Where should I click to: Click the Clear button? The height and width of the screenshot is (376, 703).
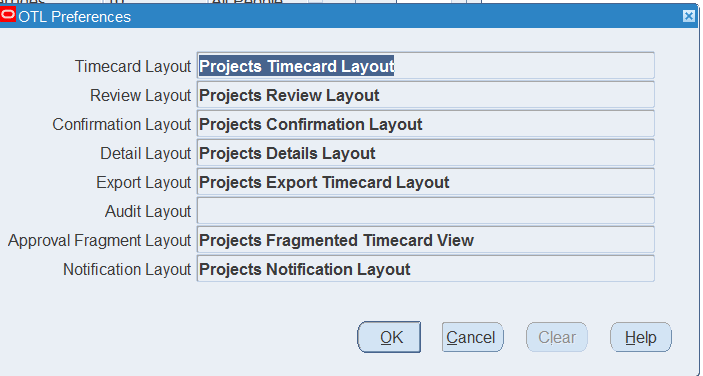[557, 337]
